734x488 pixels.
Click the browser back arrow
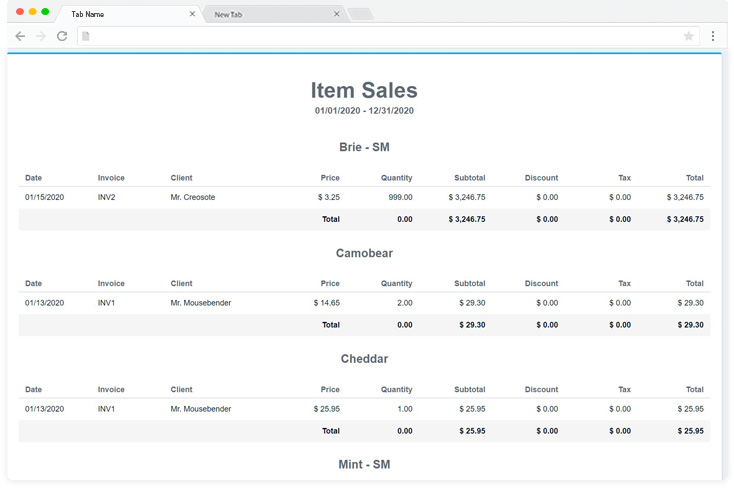(x=20, y=36)
